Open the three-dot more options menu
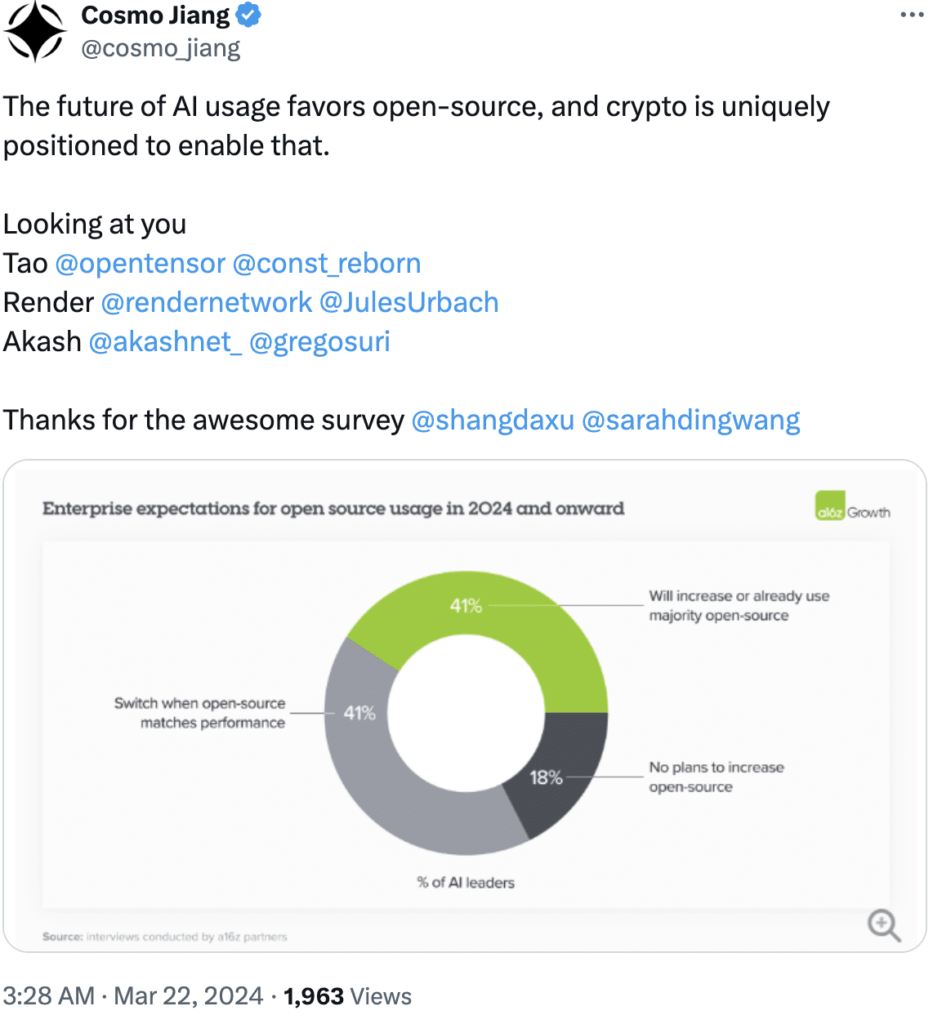The height and width of the screenshot is (1024, 951). click(x=912, y=15)
